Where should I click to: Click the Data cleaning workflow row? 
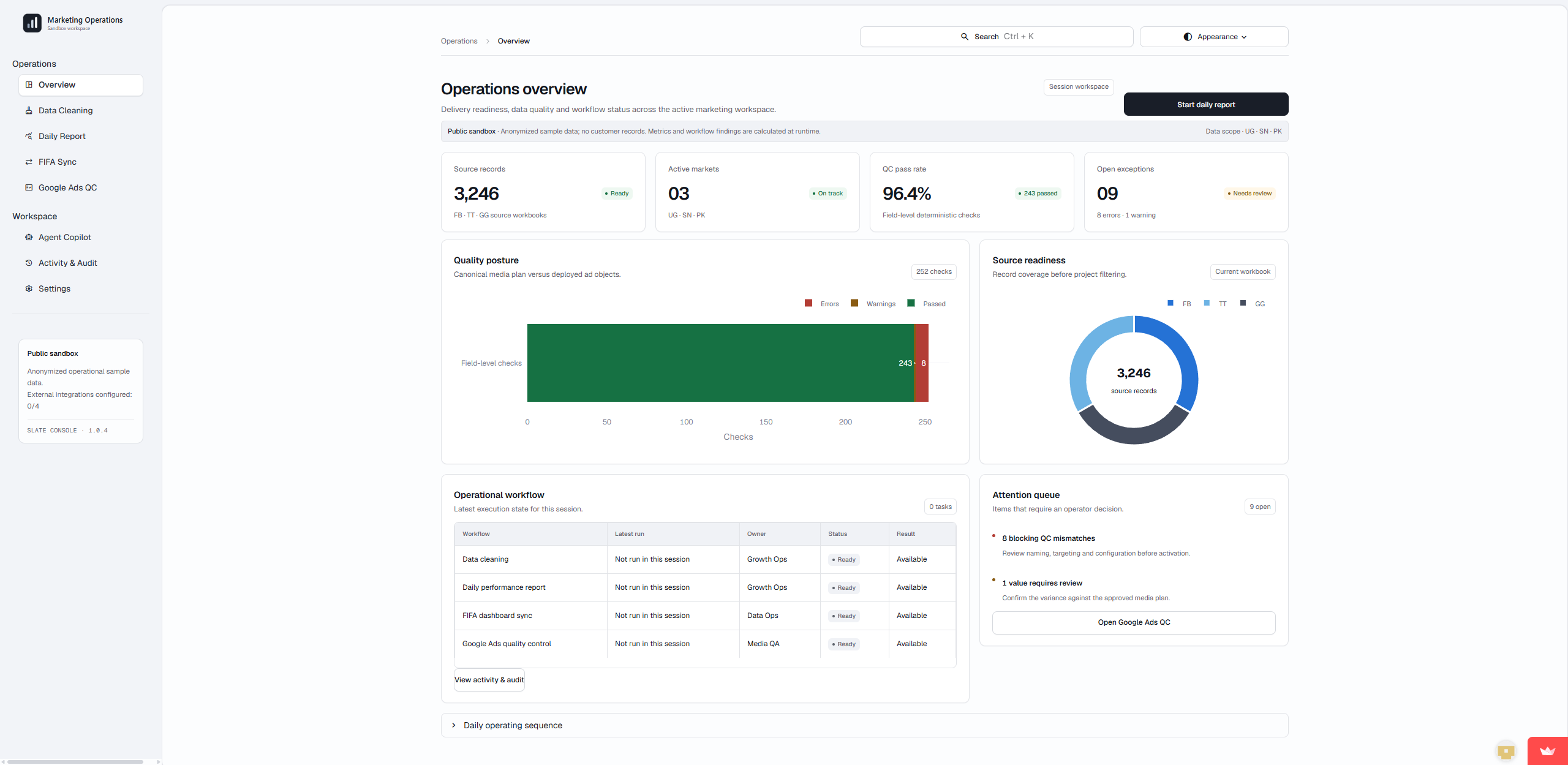click(x=705, y=559)
